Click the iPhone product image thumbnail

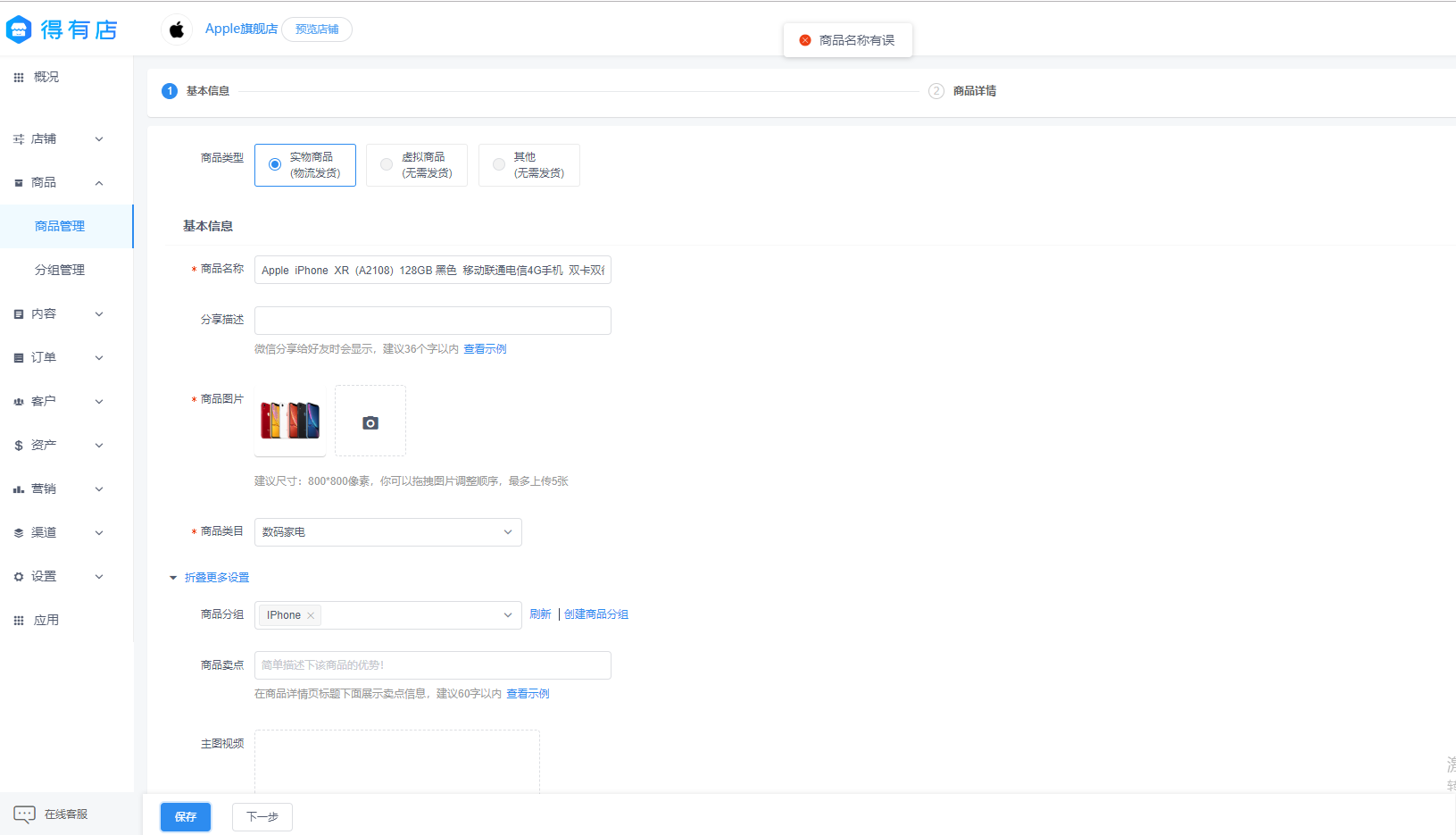point(290,421)
